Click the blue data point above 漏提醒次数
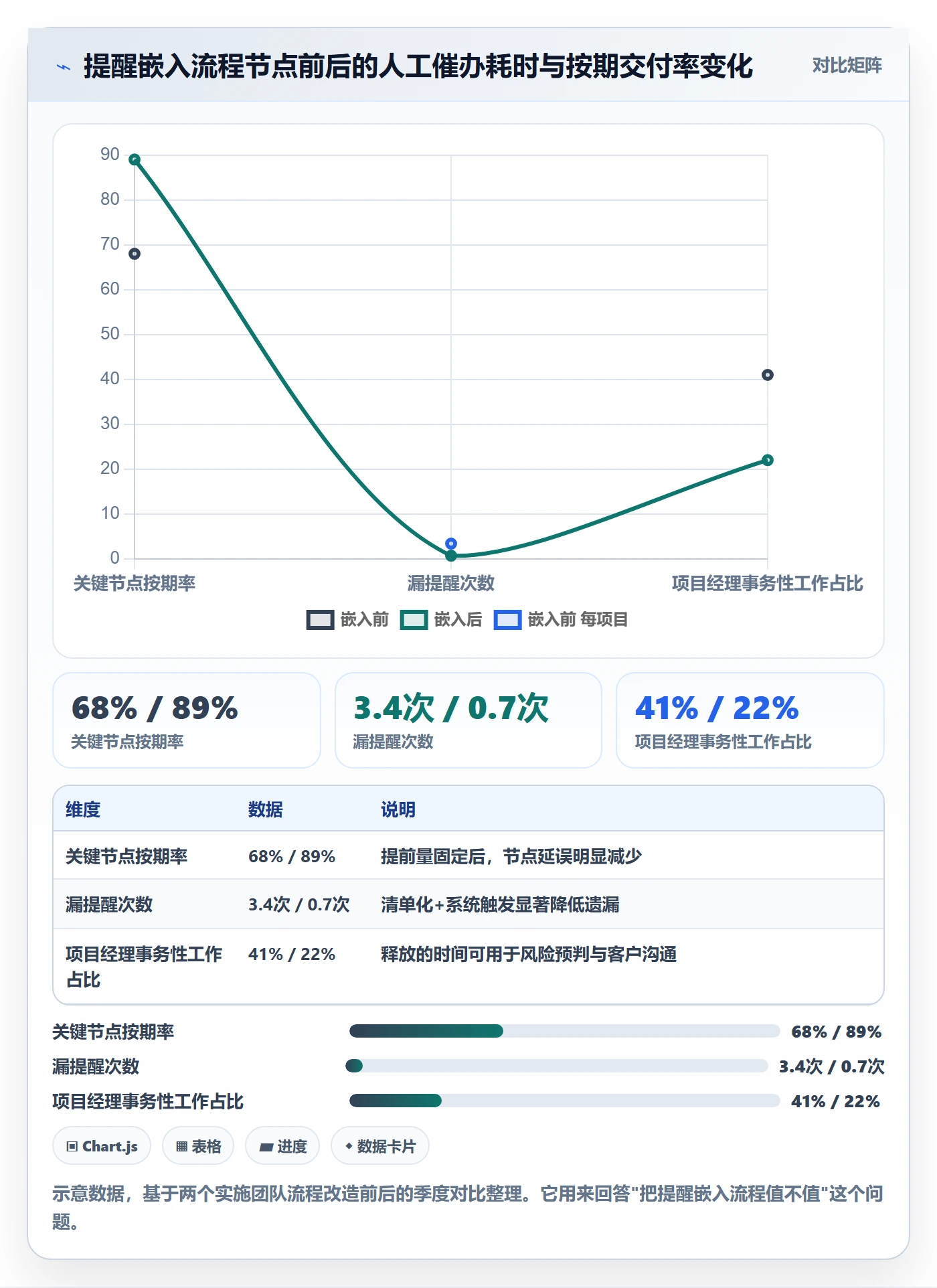 (451, 544)
